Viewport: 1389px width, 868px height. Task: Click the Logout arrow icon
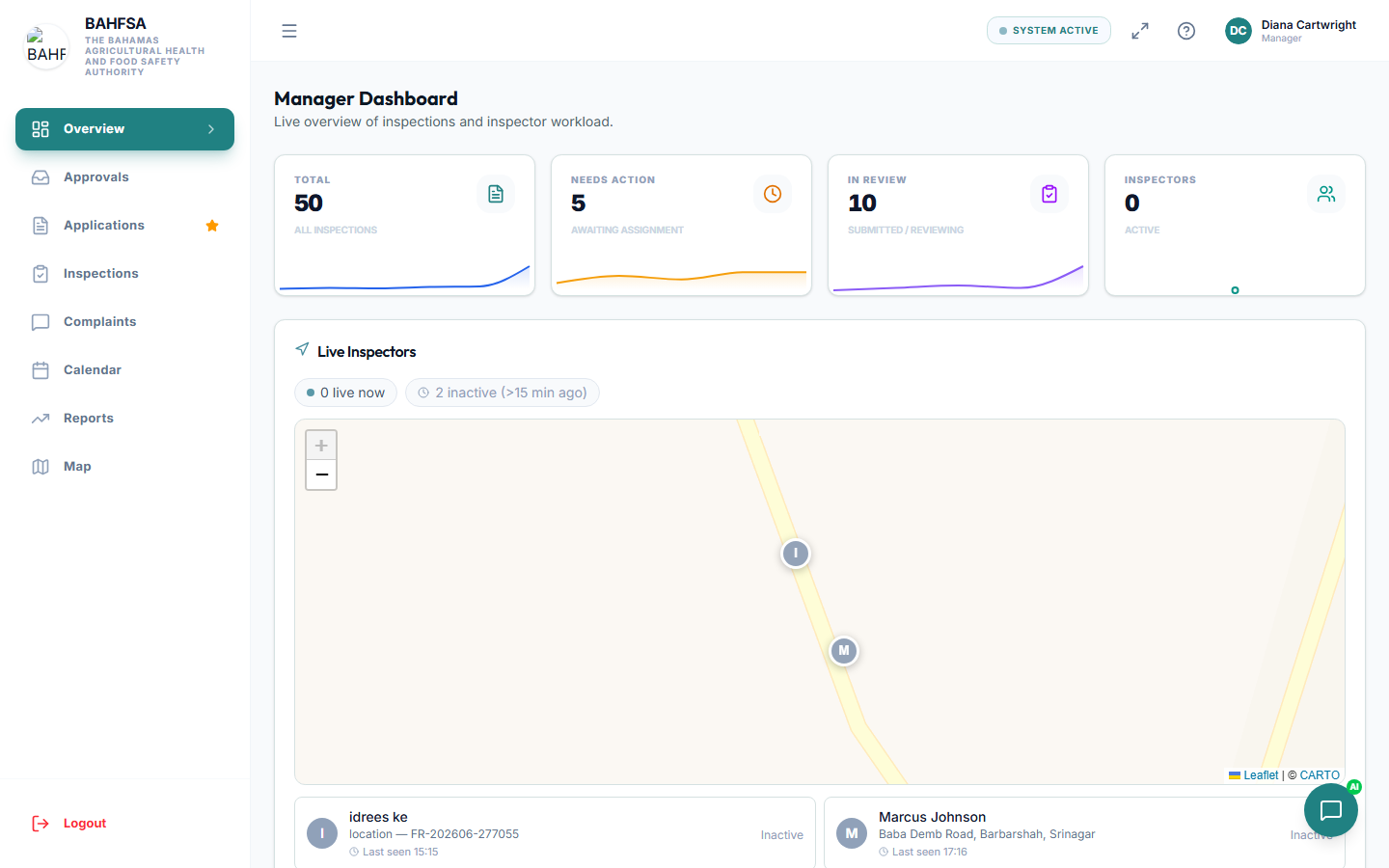click(x=41, y=824)
